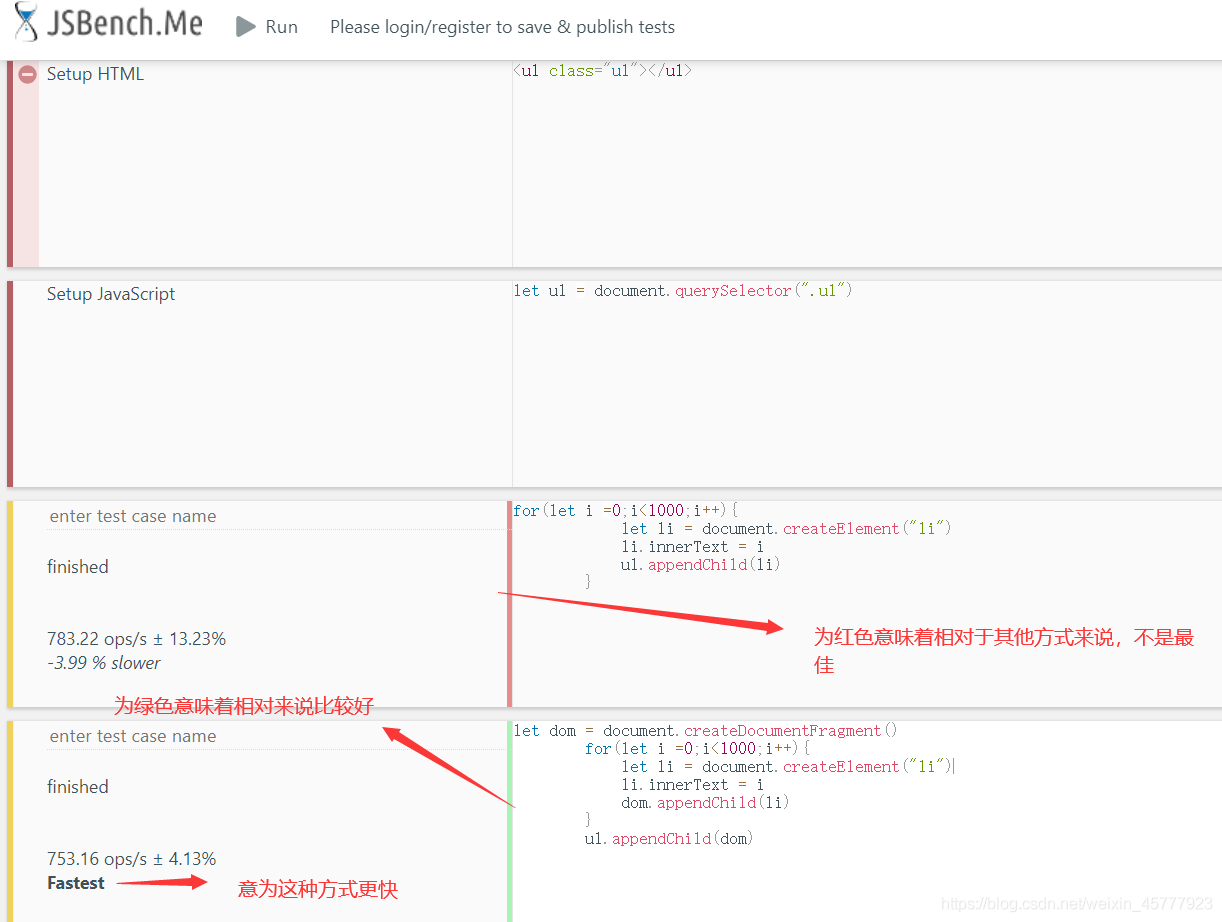
Task: Click the first test's for-loop header line
Action: click(x=625, y=511)
